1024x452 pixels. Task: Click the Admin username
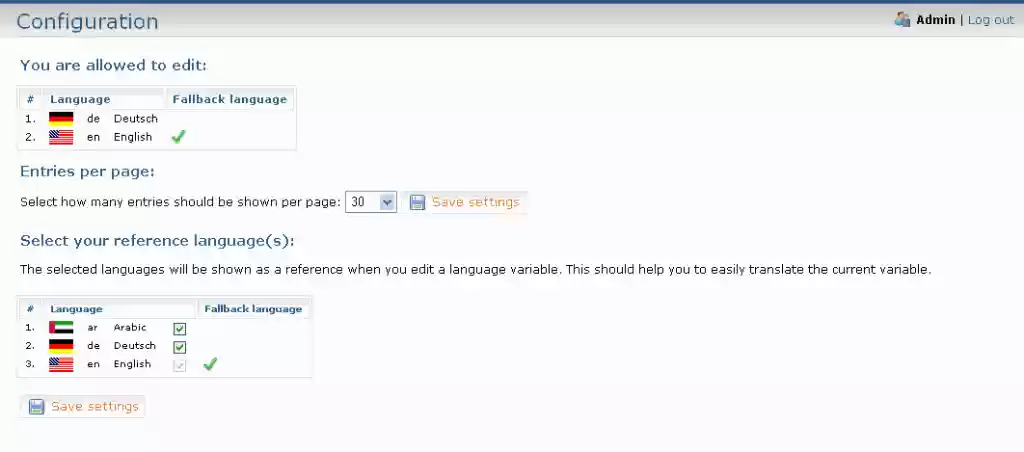click(935, 20)
